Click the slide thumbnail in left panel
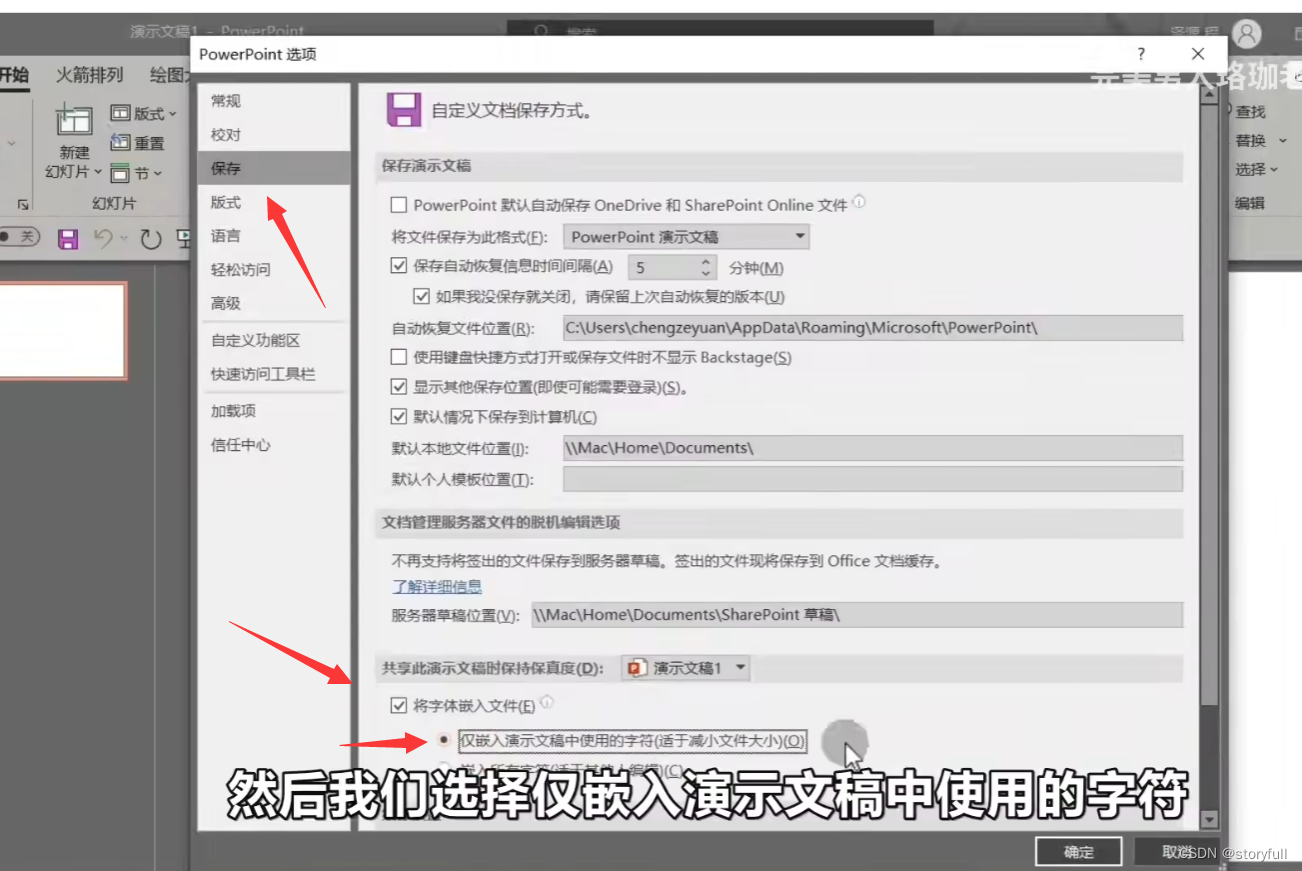The height and width of the screenshot is (871, 1302). [63, 331]
